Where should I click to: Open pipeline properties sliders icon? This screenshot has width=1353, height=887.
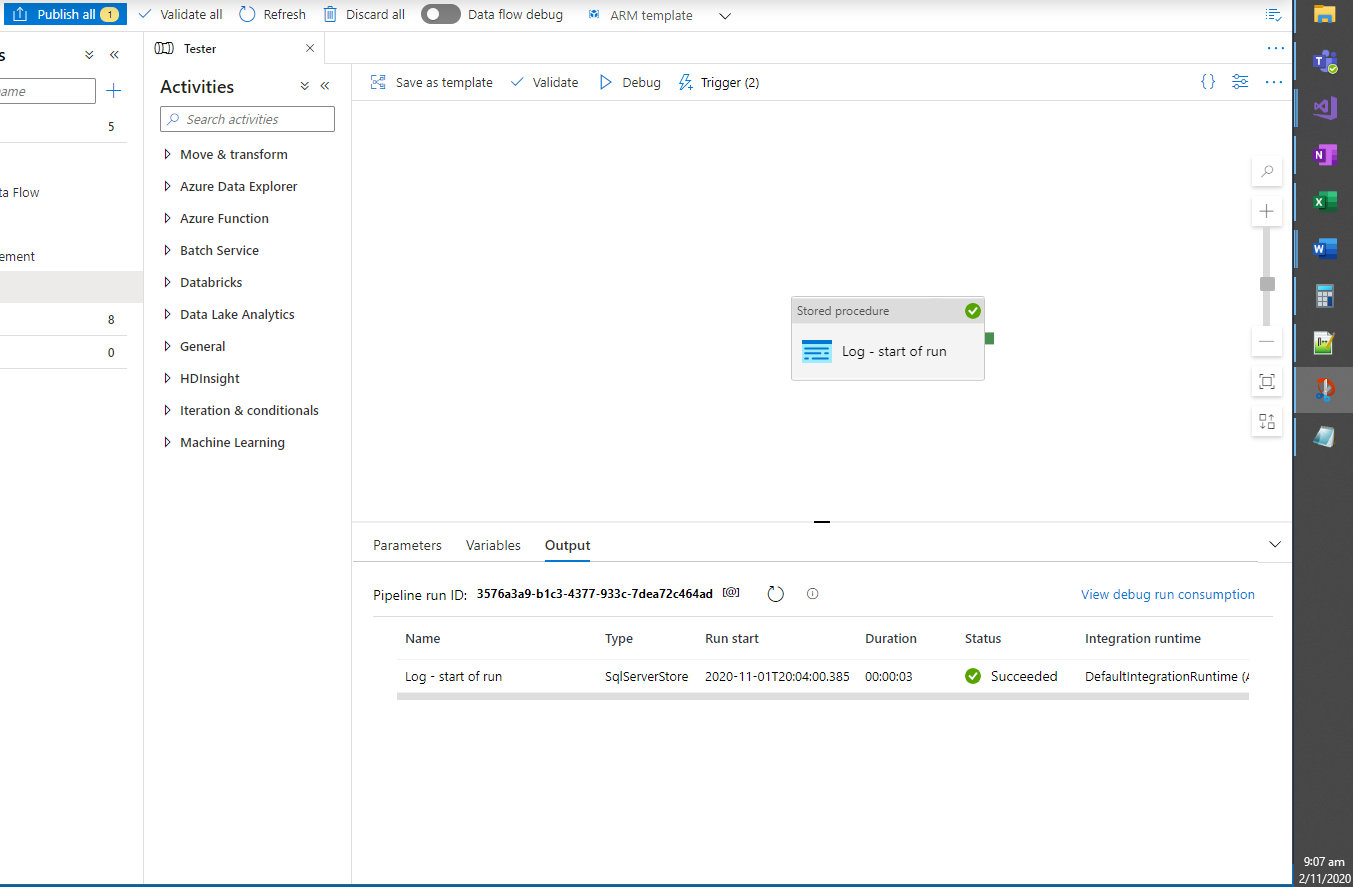click(x=1240, y=82)
